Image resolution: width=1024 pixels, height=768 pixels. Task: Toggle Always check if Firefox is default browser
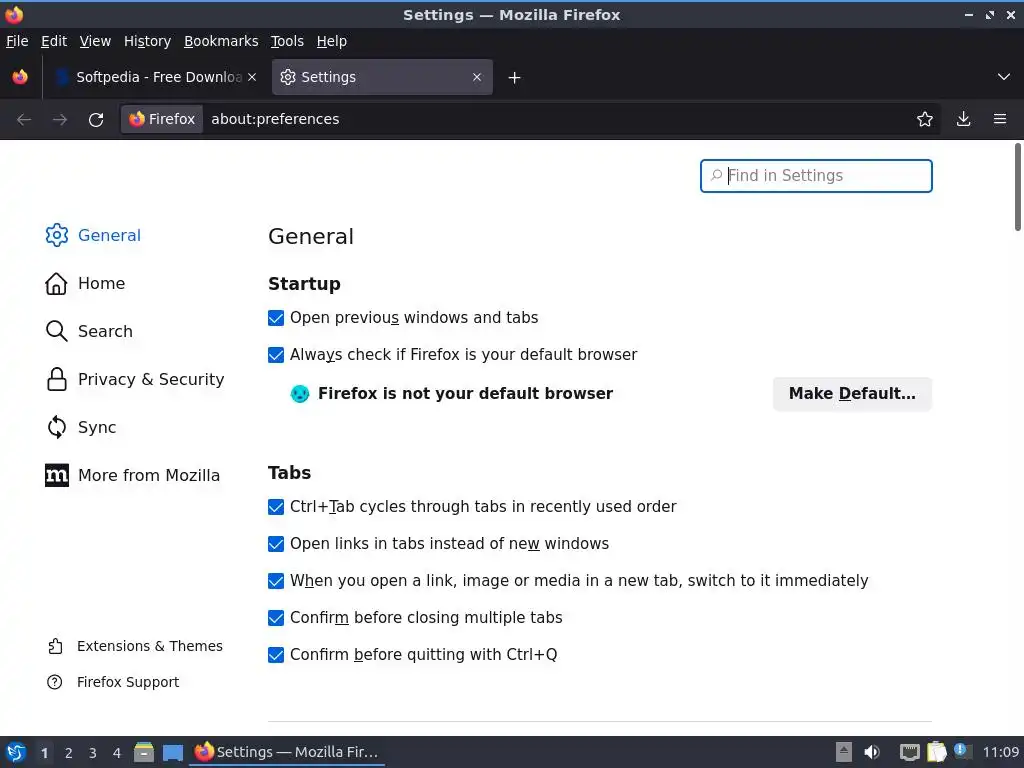(276, 355)
